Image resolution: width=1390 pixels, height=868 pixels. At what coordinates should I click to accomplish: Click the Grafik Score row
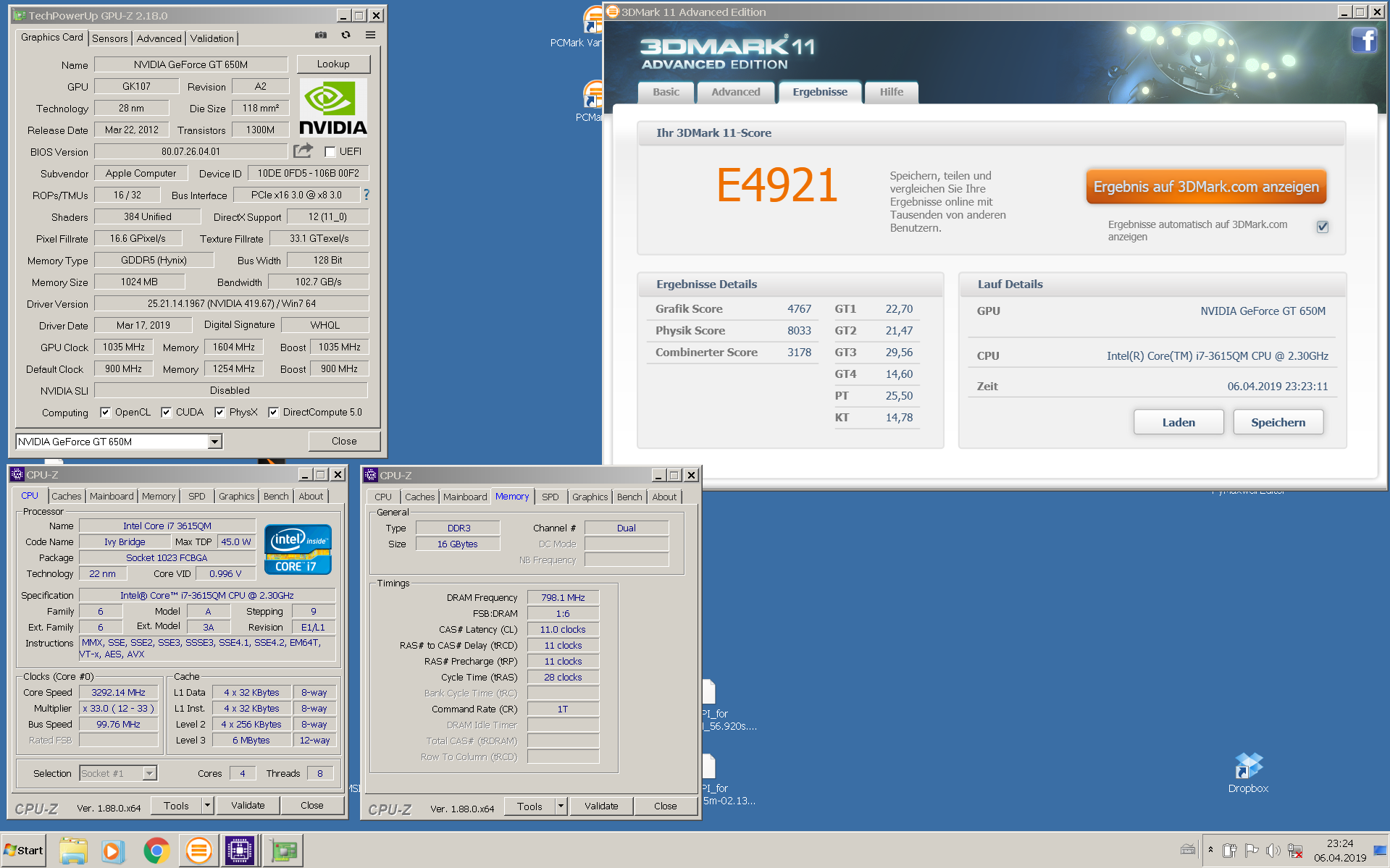click(x=732, y=308)
